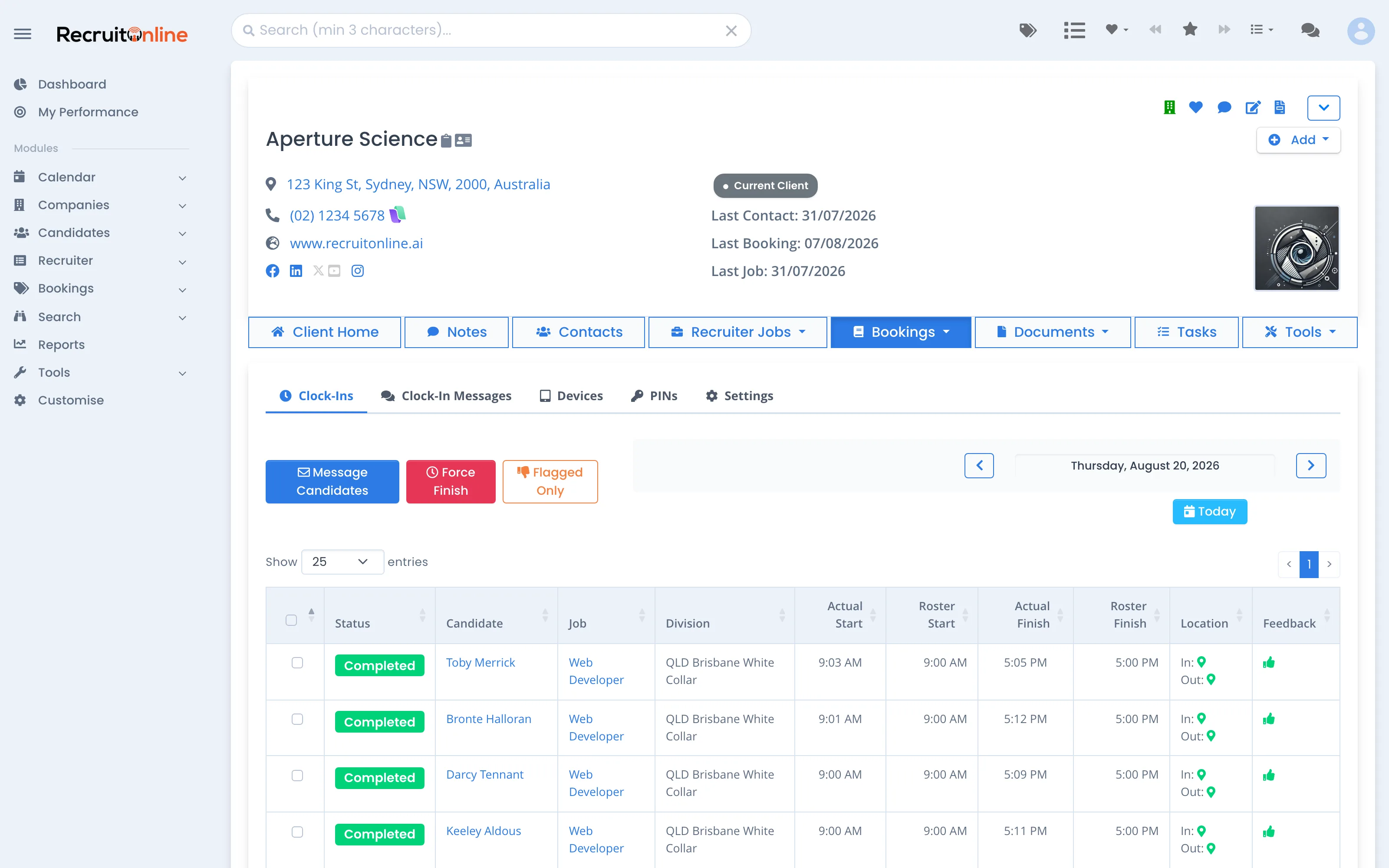Viewport: 1389px width, 868px height.
Task: Click the edit company pencil icon
Action: 1252,107
